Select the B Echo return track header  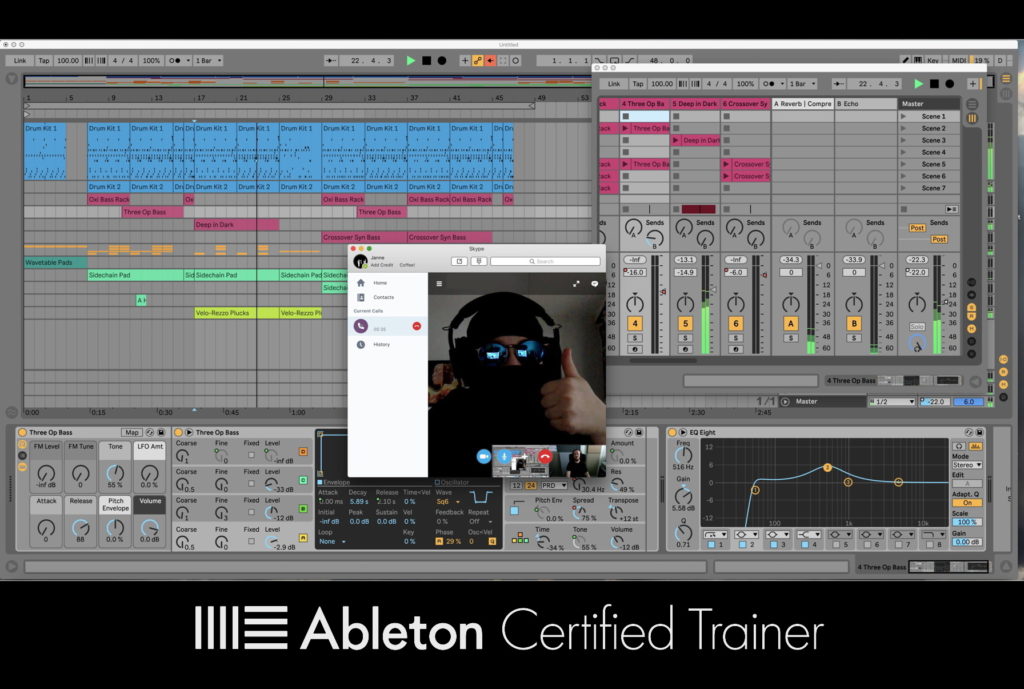(x=866, y=104)
